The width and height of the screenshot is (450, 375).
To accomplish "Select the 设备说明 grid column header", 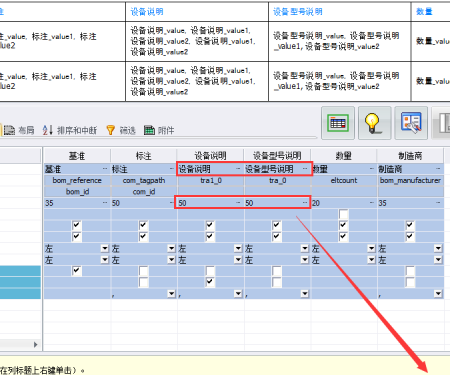I will [x=210, y=156].
